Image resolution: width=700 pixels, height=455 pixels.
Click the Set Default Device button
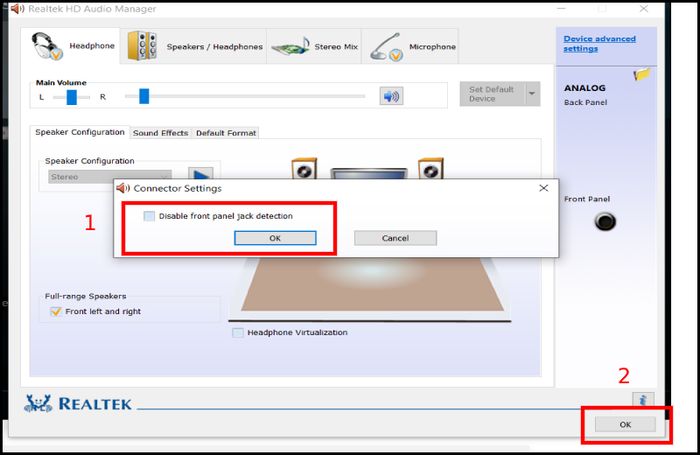coord(492,94)
